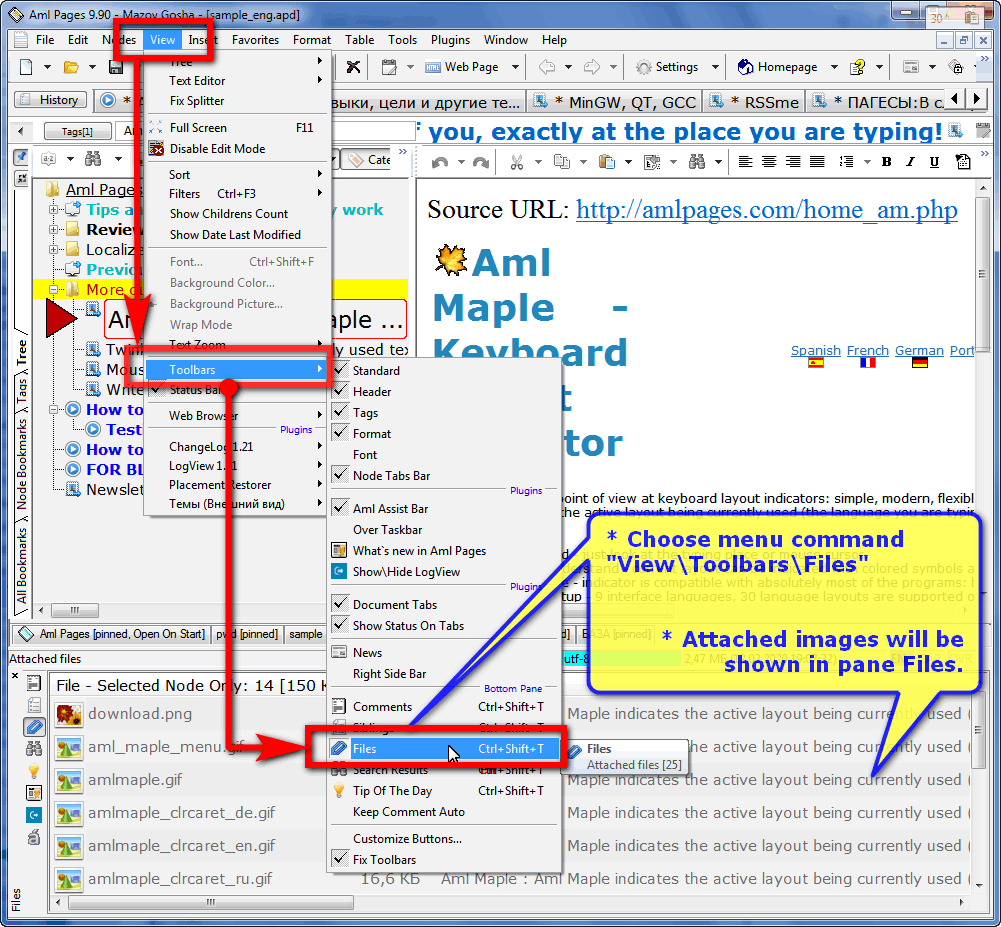Center the text alignment
The image size is (1001, 927).
(769, 162)
